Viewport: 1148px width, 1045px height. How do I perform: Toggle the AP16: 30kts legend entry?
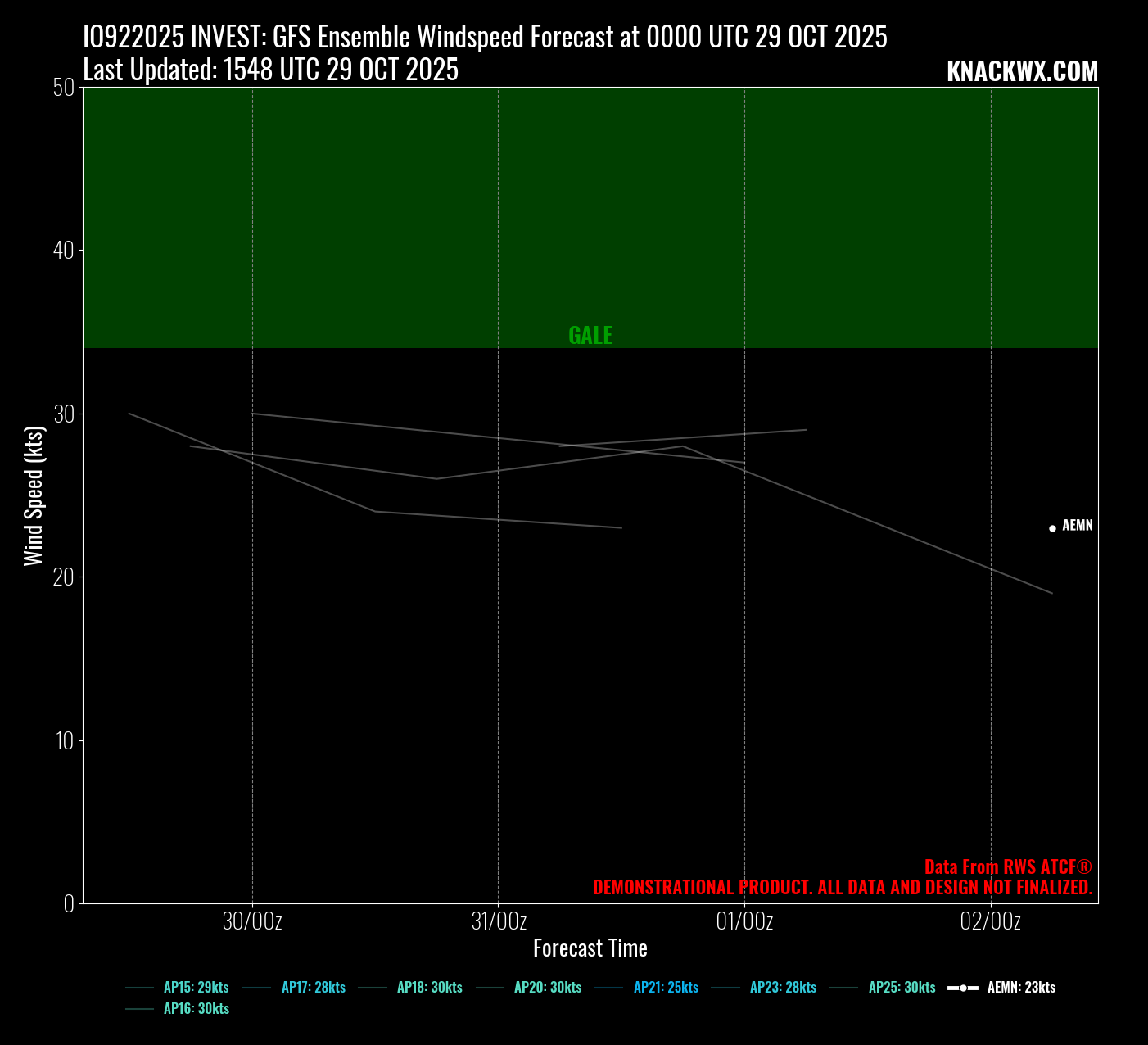[196, 1009]
